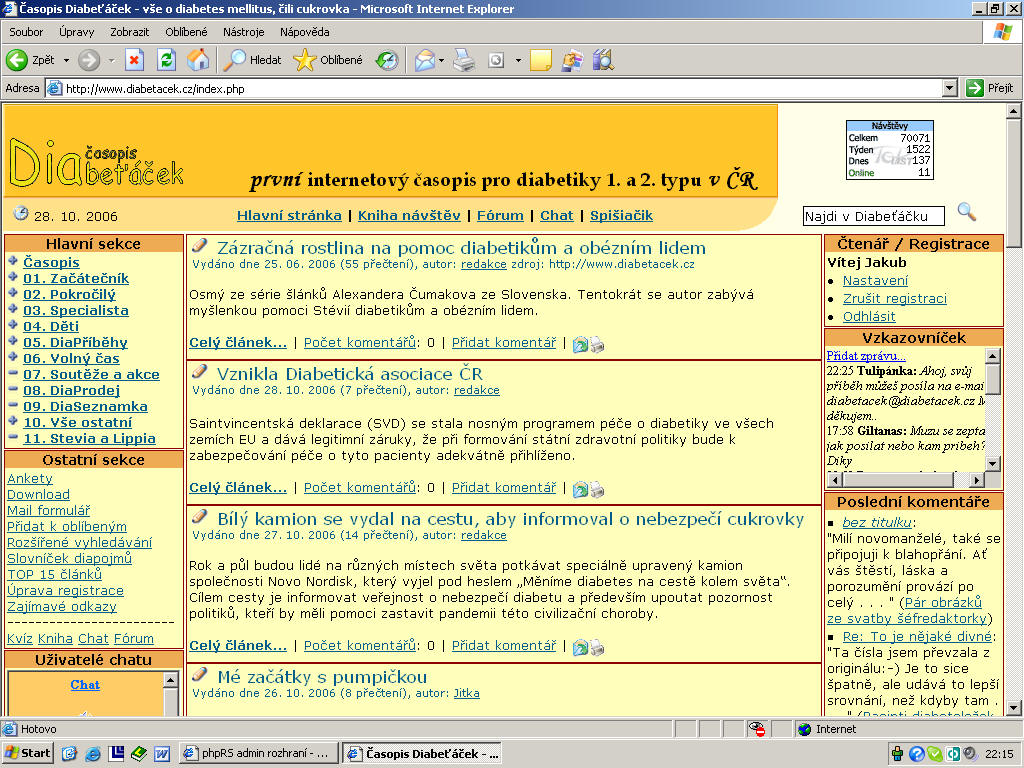Open the speaker volume tray icon
The width and height of the screenshot is (1024, 768).
(970, 754)
